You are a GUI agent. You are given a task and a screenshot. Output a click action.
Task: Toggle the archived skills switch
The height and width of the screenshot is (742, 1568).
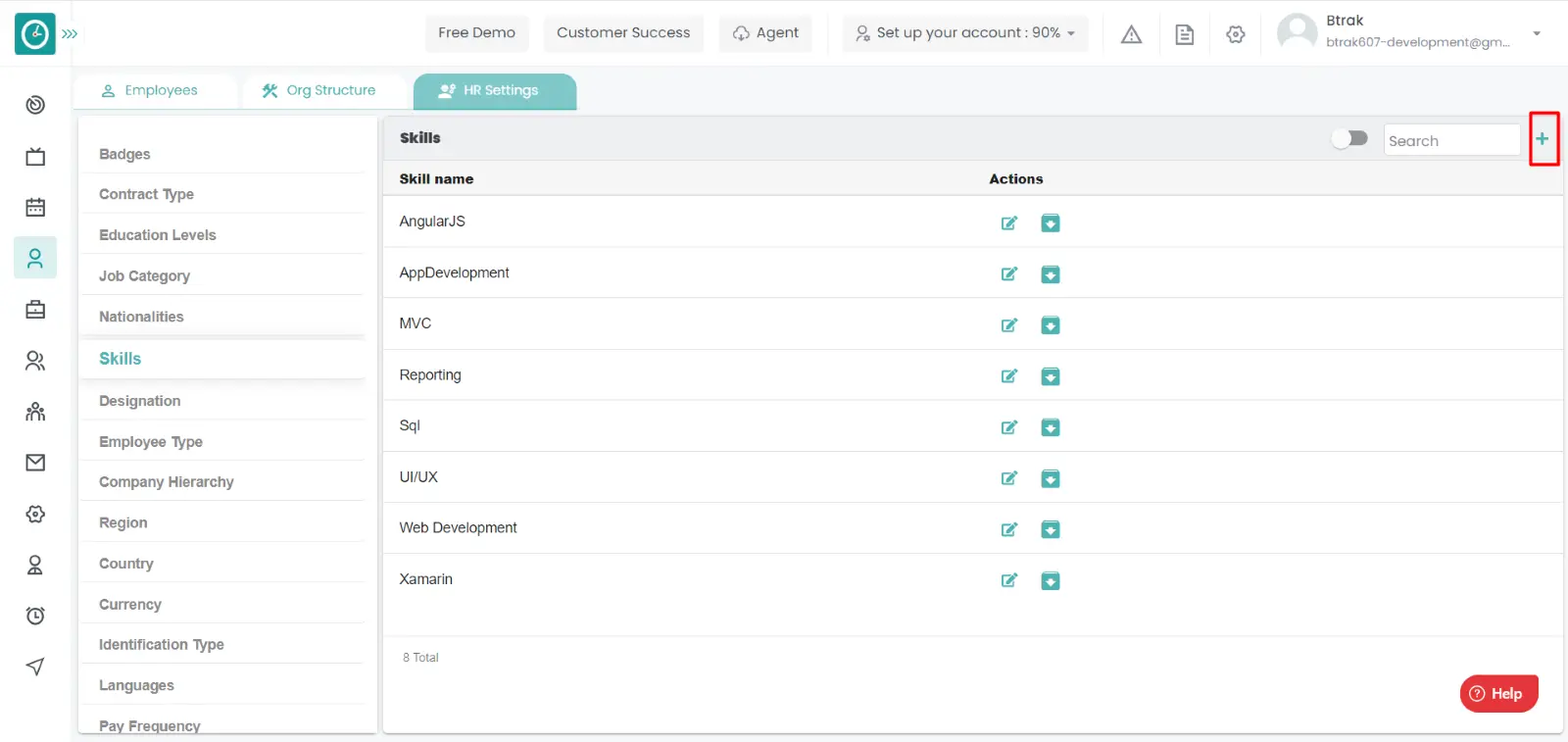1349,139
